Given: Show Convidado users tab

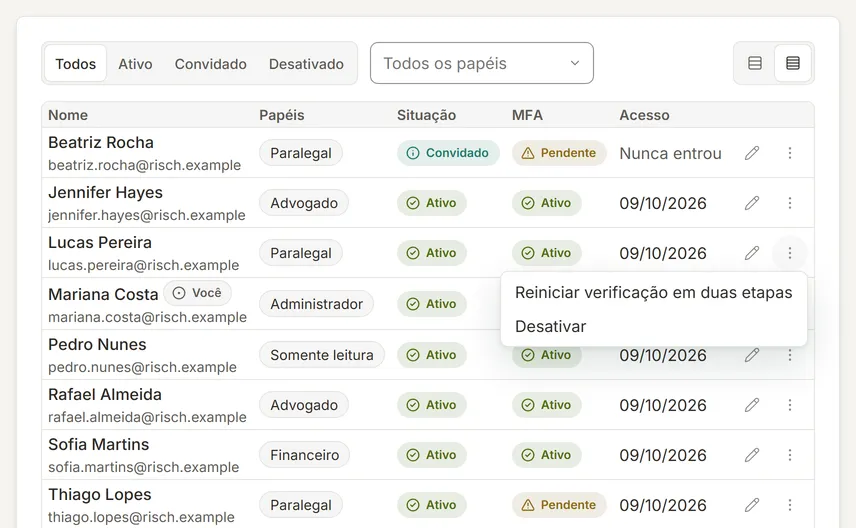Looking at the screenshot, I should tap(211, 64).
